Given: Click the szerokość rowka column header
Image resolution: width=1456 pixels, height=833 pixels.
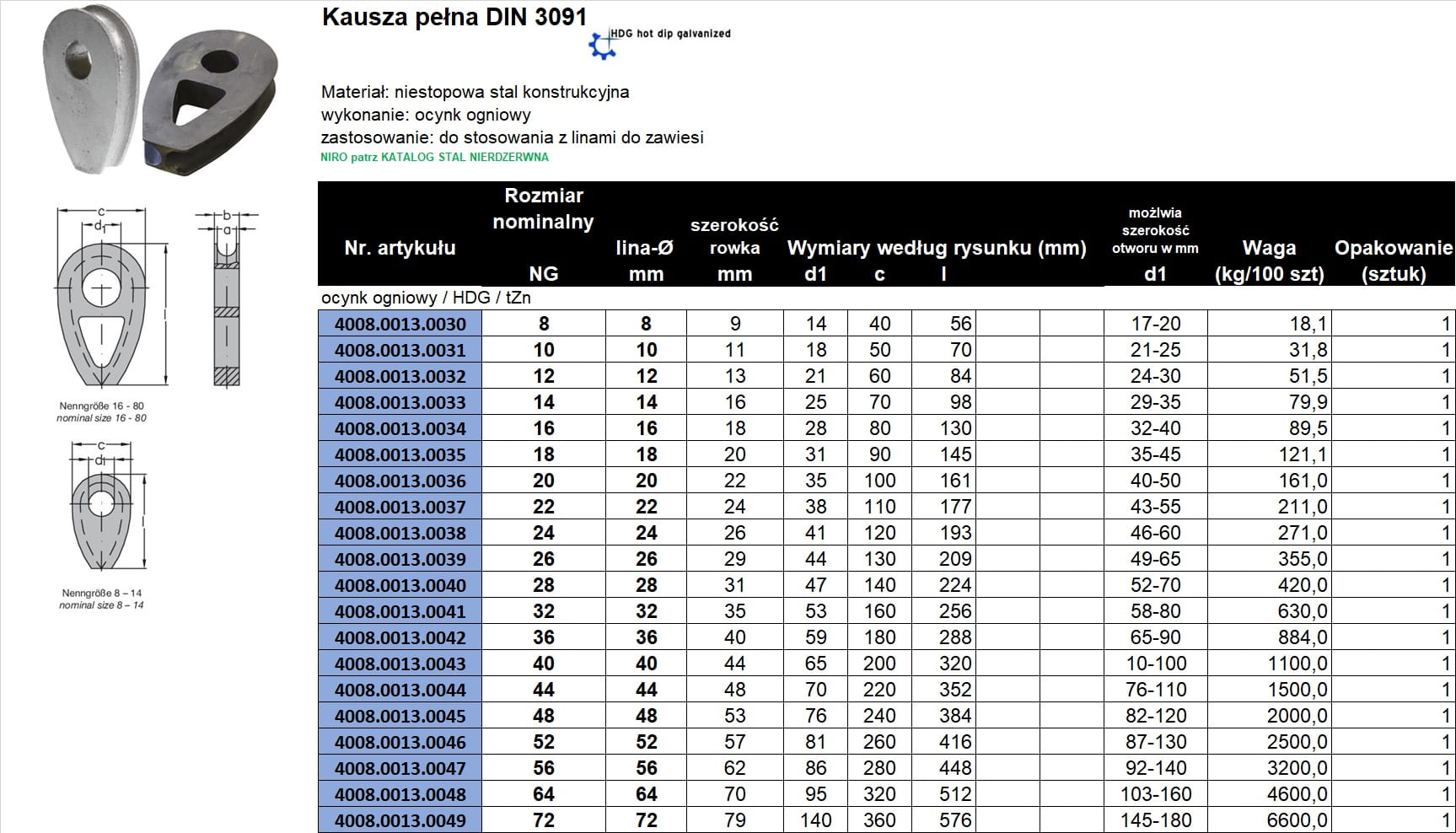Looking at the screenshot, I should click(734, 249).
